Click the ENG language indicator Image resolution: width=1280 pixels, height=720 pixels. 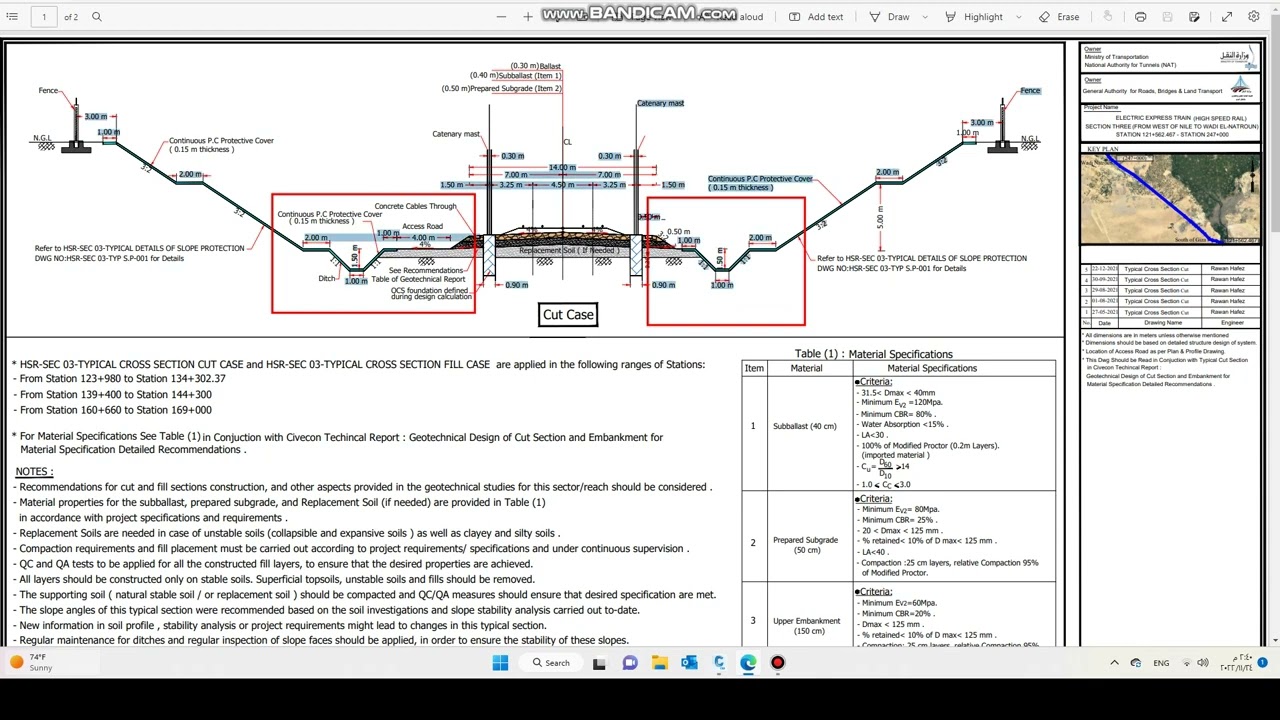(x=1161, y=663)
